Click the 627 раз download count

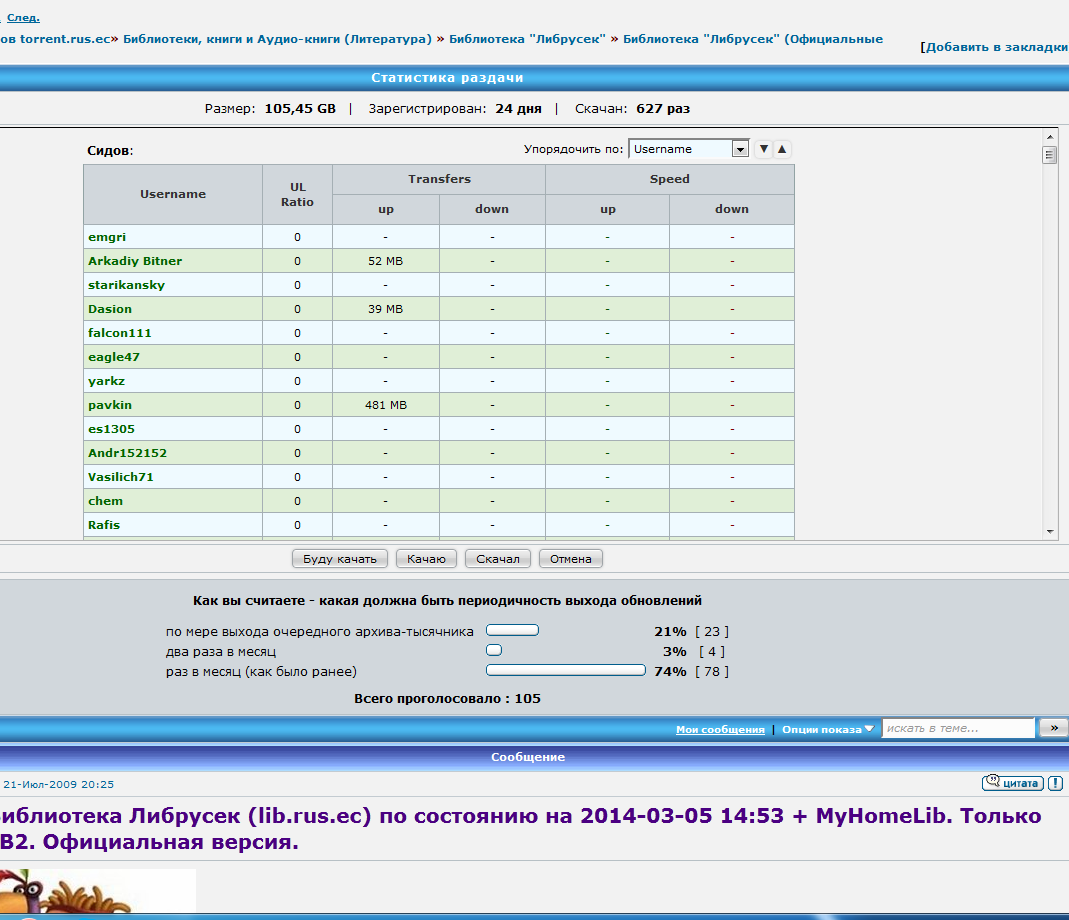click(663, 108)
